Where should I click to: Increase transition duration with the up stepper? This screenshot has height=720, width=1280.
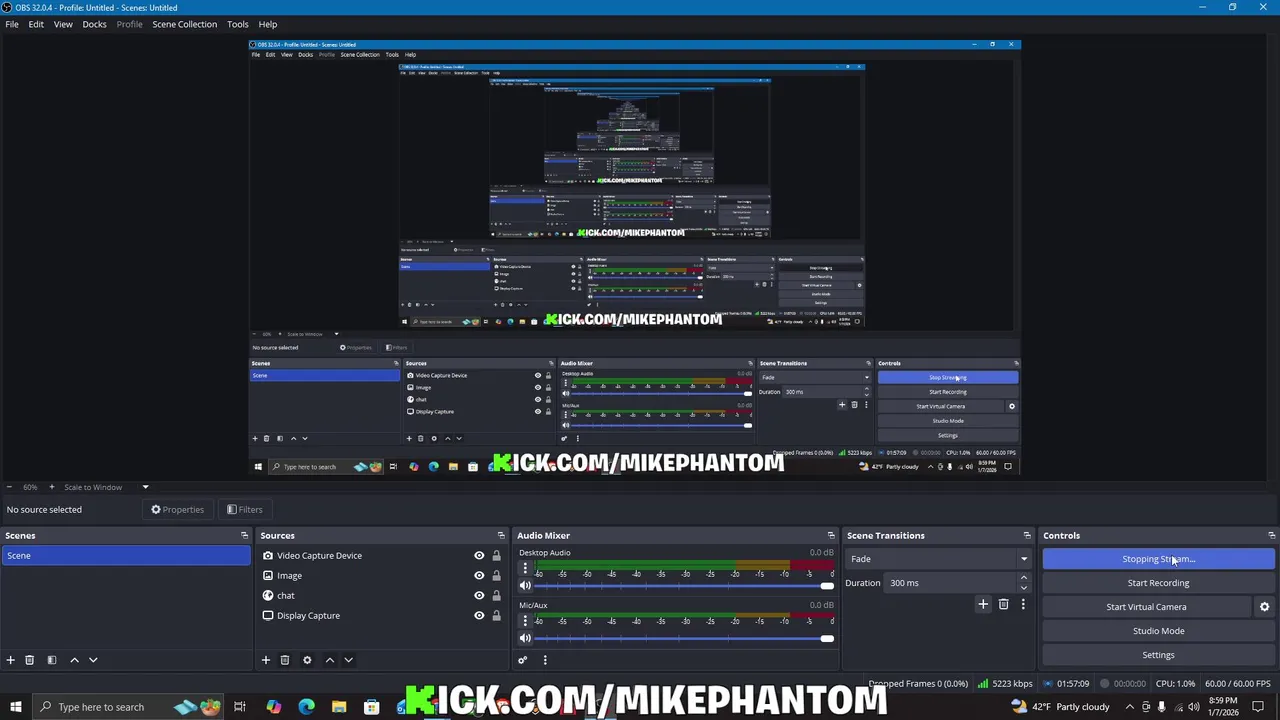click(x=1023, y=578)
